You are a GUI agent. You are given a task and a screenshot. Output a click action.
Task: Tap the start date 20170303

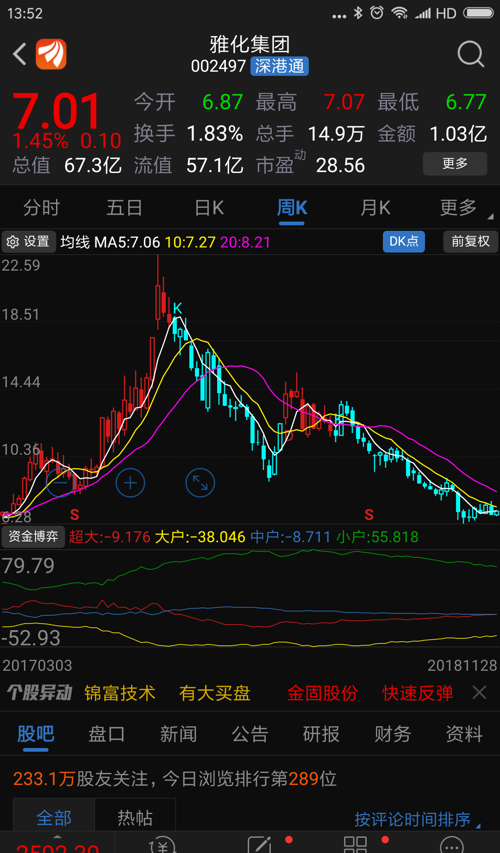tap(37, 665)
